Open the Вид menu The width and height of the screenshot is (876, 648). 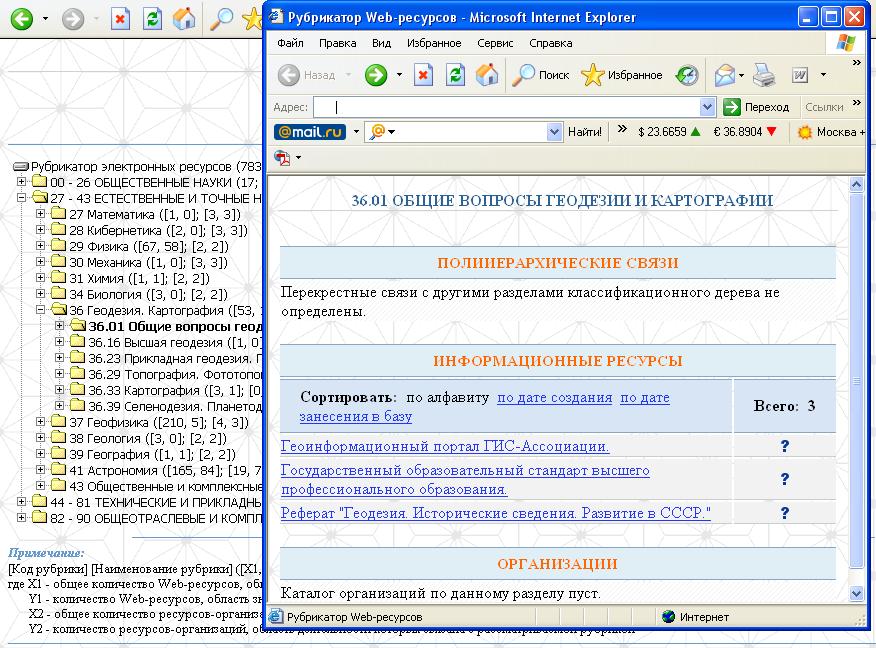pos(382,43)
